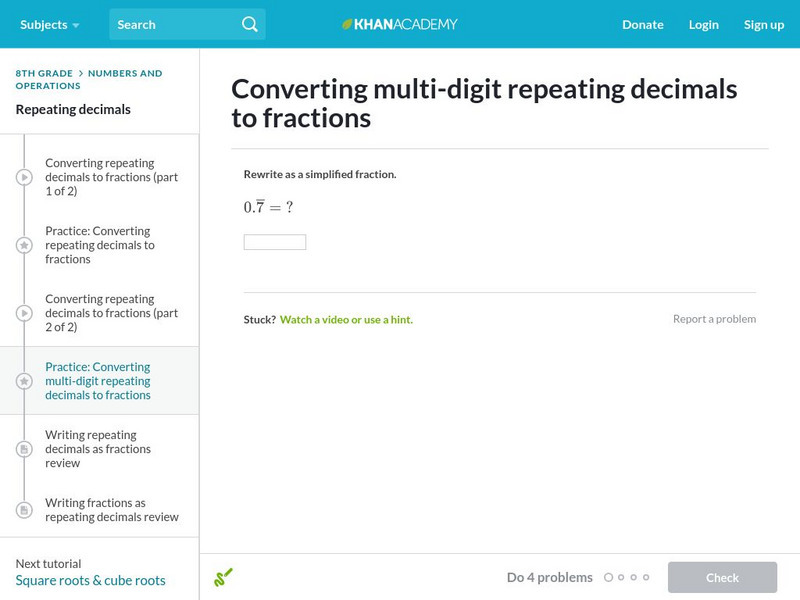This screenshot has width=800, height=600.
Task: Click star icon for Practice: Converting repeating decimals
Action: tap(24, 245)
